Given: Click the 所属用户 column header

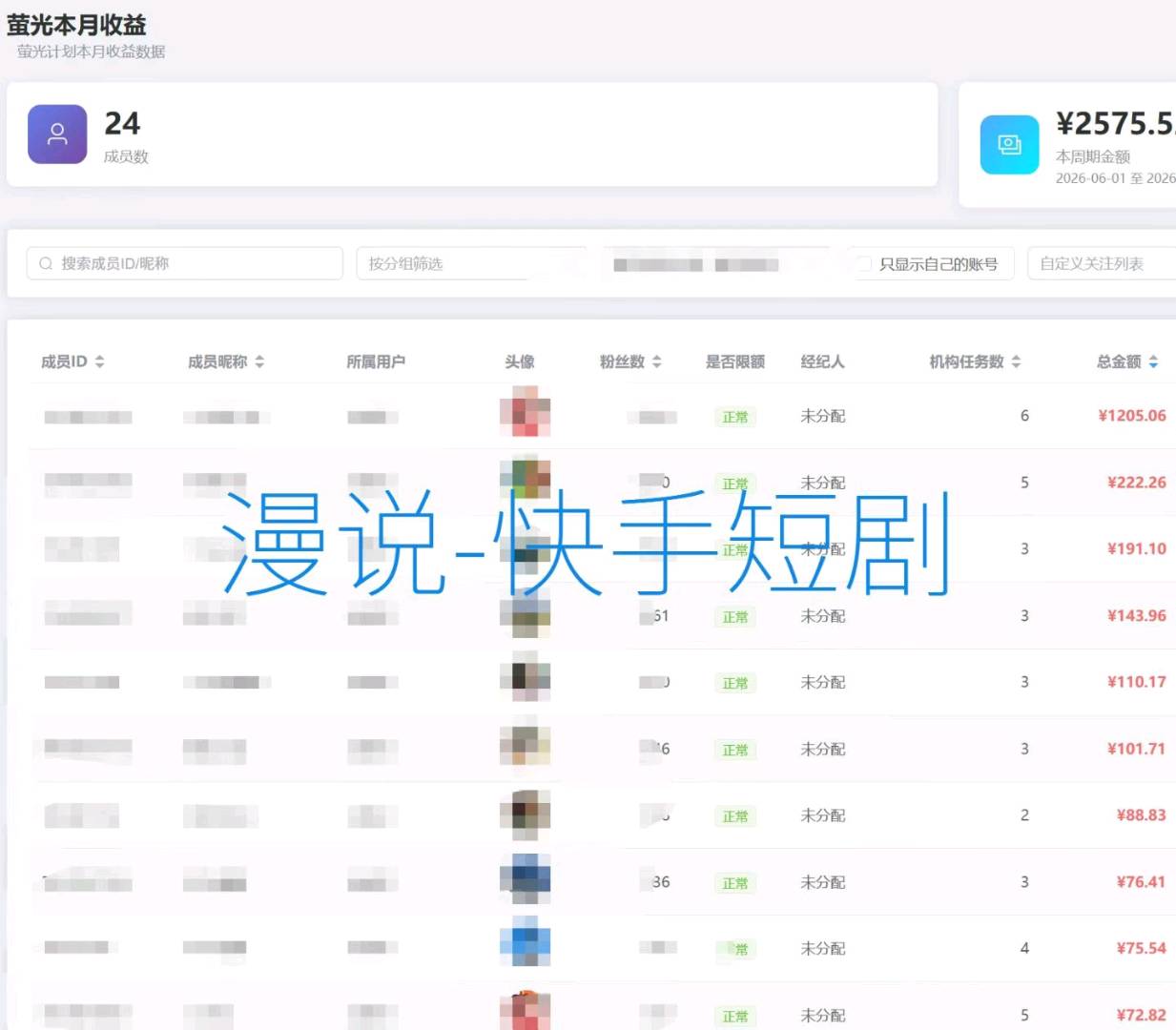Looking at the screenshot, I should [376, 361].
